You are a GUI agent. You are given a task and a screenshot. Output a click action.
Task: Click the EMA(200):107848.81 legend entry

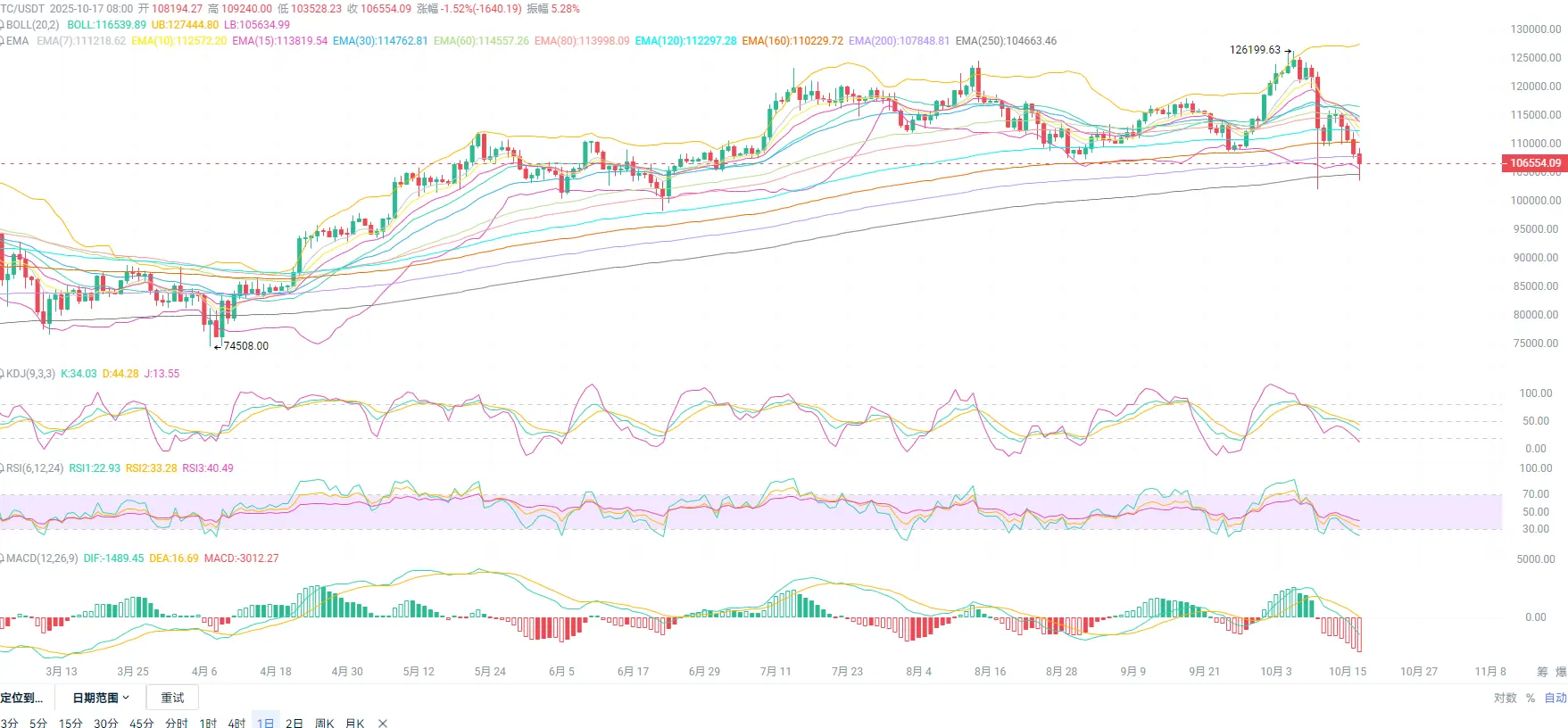(x=900, y=41)
